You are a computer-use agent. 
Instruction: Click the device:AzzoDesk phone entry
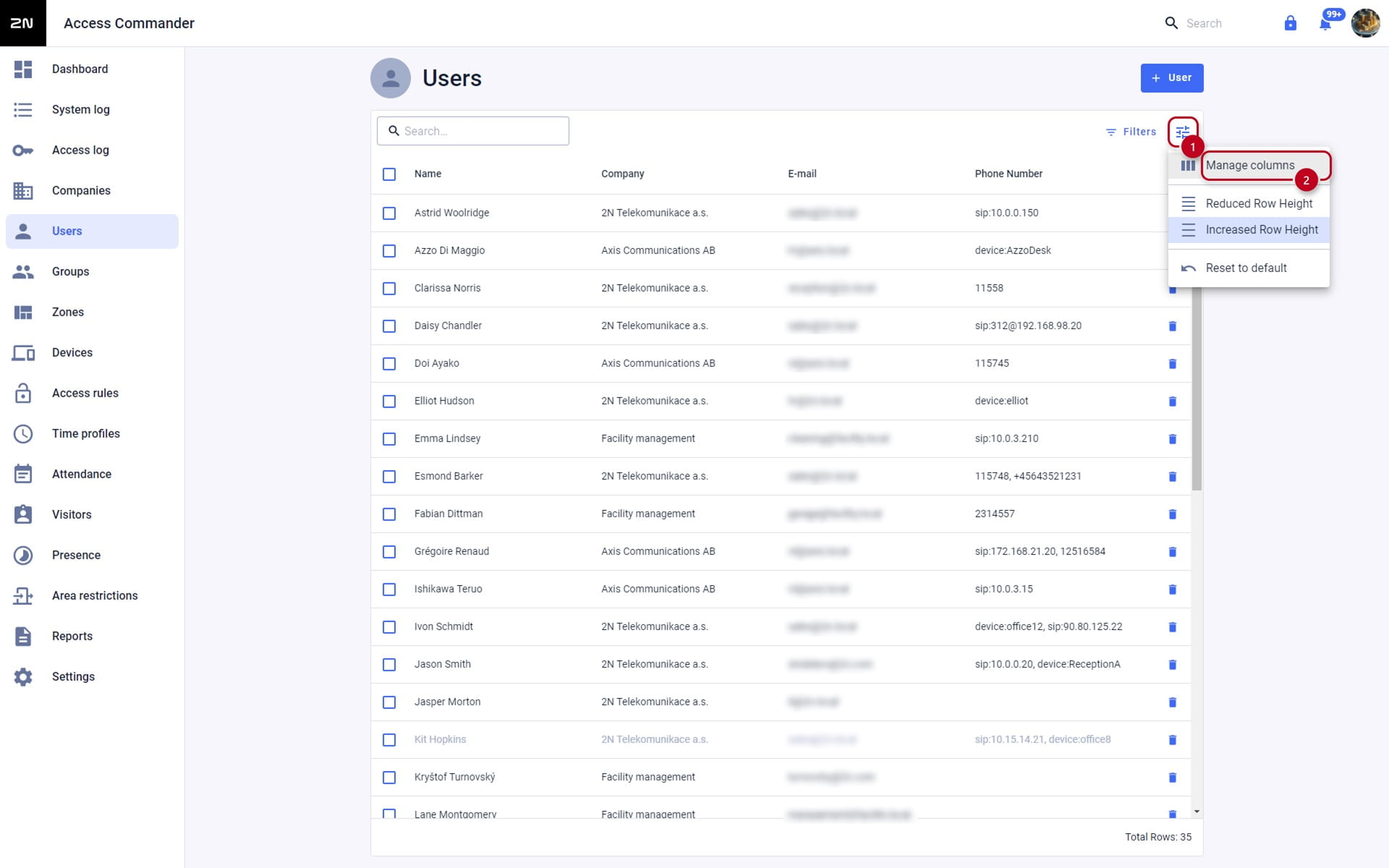pos(1013,250)
